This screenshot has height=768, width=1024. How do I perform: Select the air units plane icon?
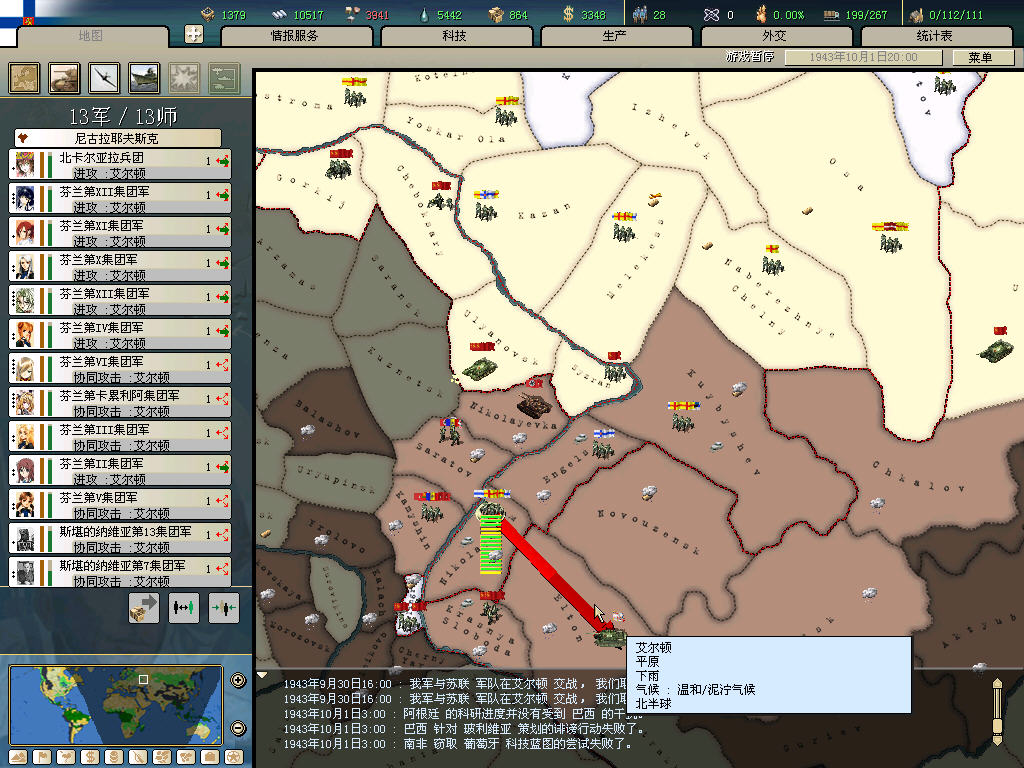point(105,77)
